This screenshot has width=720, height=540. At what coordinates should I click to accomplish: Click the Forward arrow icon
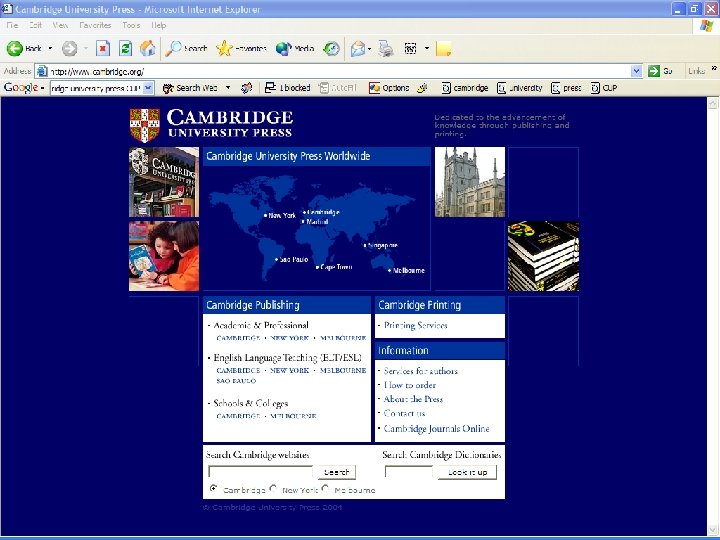(x=69, y=48)
